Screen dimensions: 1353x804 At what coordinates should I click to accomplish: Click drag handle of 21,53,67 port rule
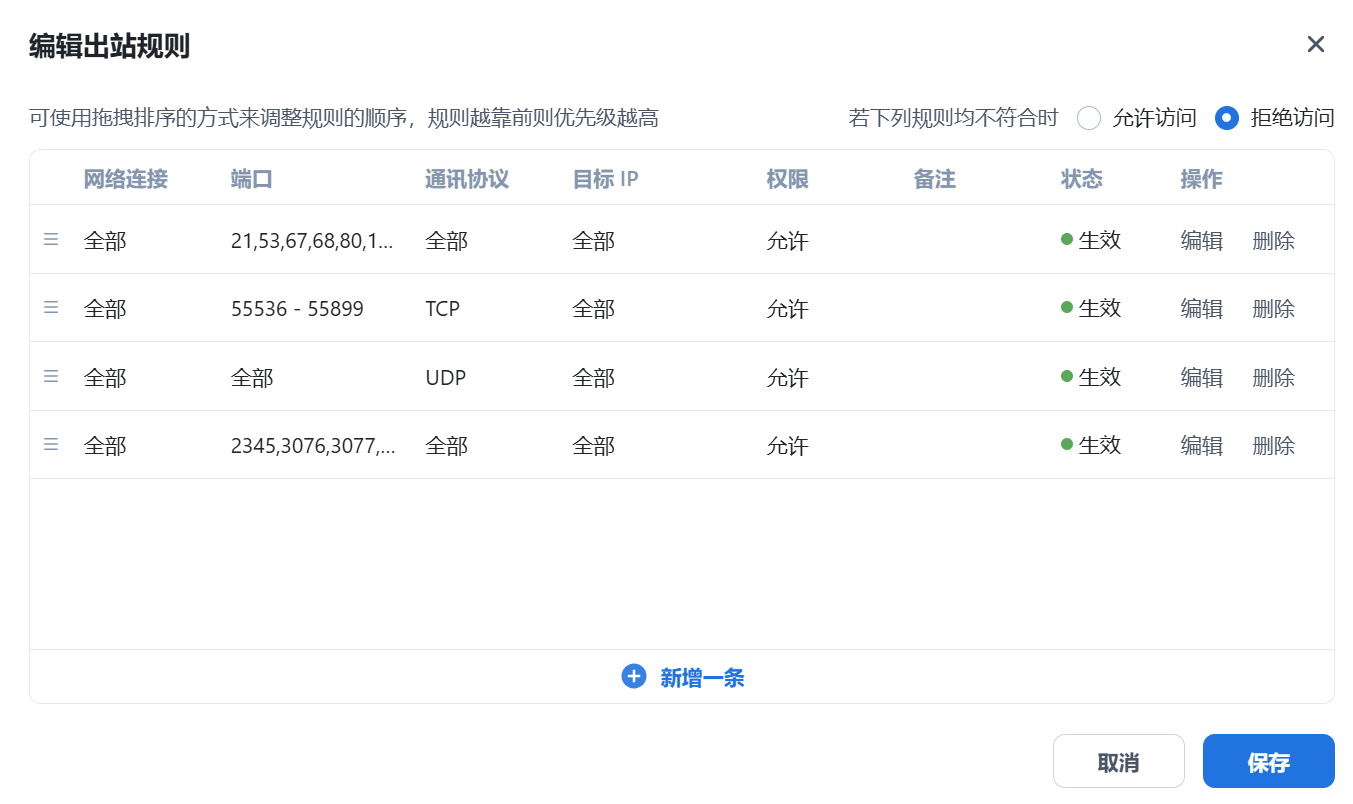click(51, 240)
